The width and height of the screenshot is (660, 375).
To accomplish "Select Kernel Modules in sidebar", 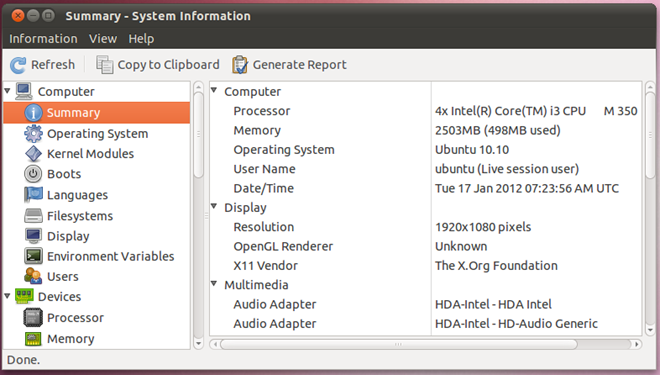I will click(x=90, y=154).
